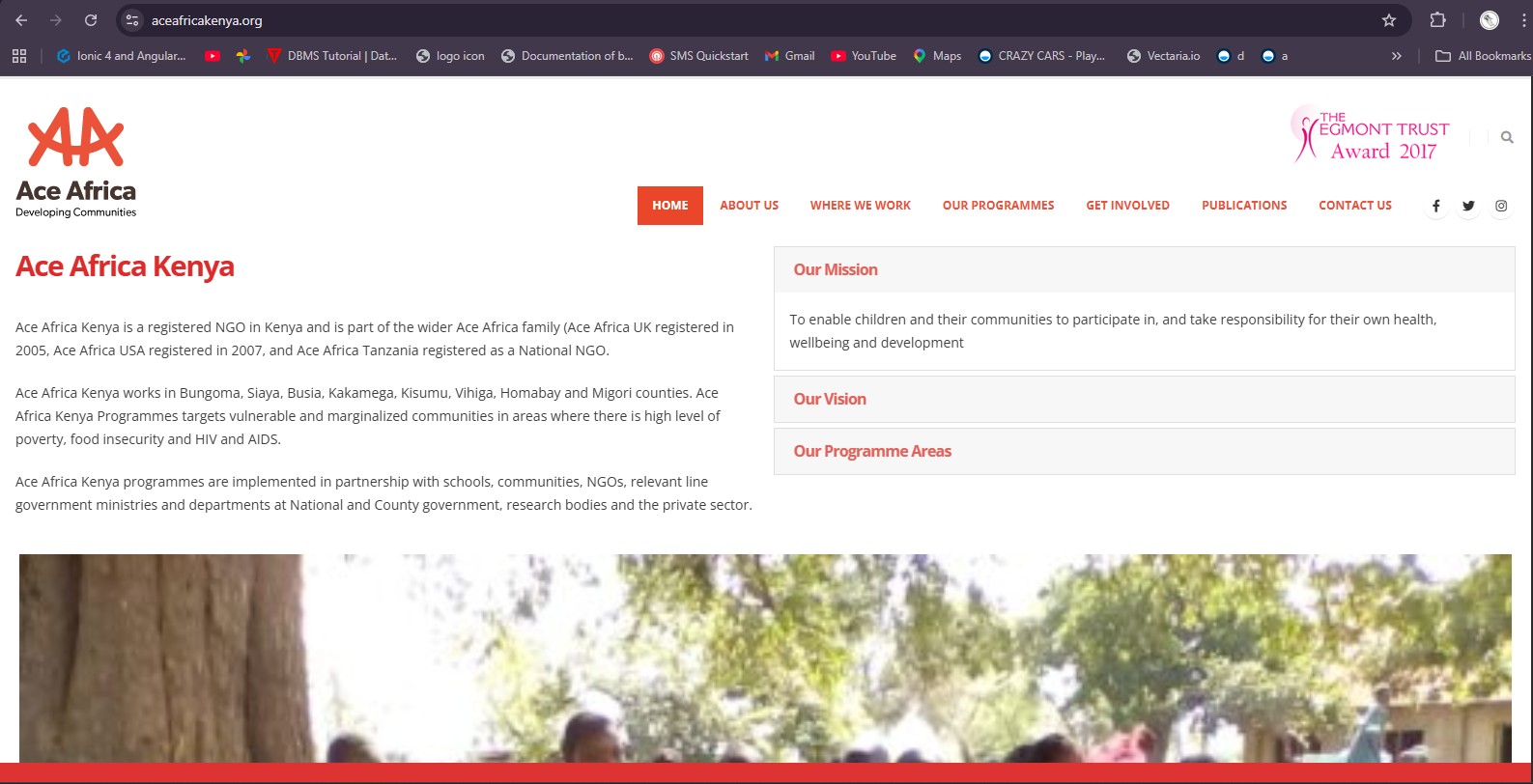1533x784 pixels.
Task: Select the Home navigation button
Action: [669, 206]
